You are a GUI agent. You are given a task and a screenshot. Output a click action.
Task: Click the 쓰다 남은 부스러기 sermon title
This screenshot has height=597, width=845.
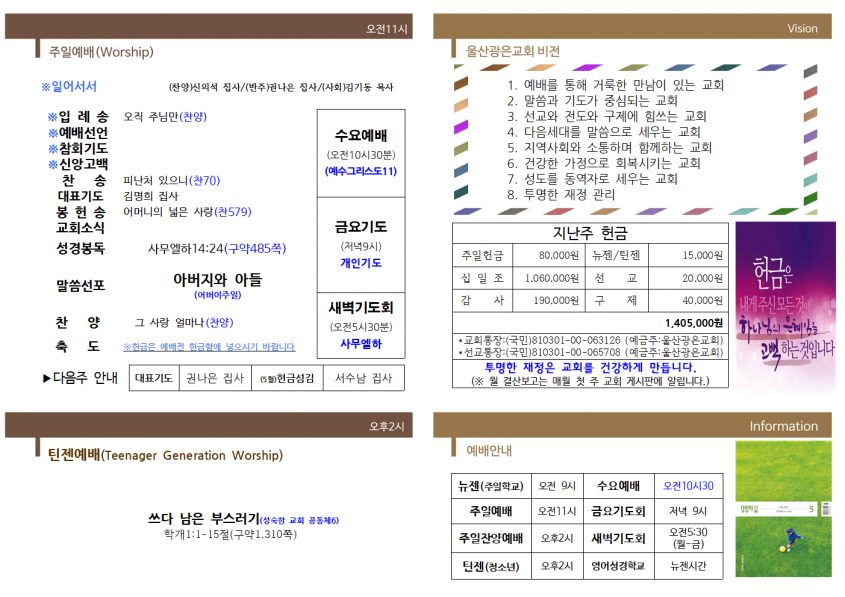(204, 519)
